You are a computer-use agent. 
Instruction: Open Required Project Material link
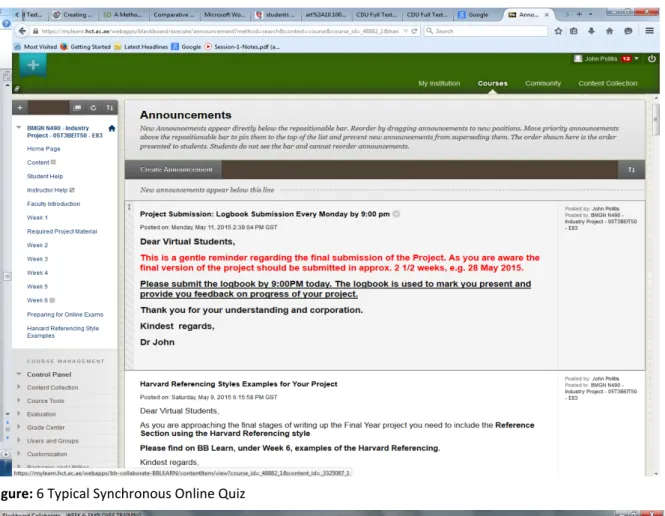click(x=62, y=232)
